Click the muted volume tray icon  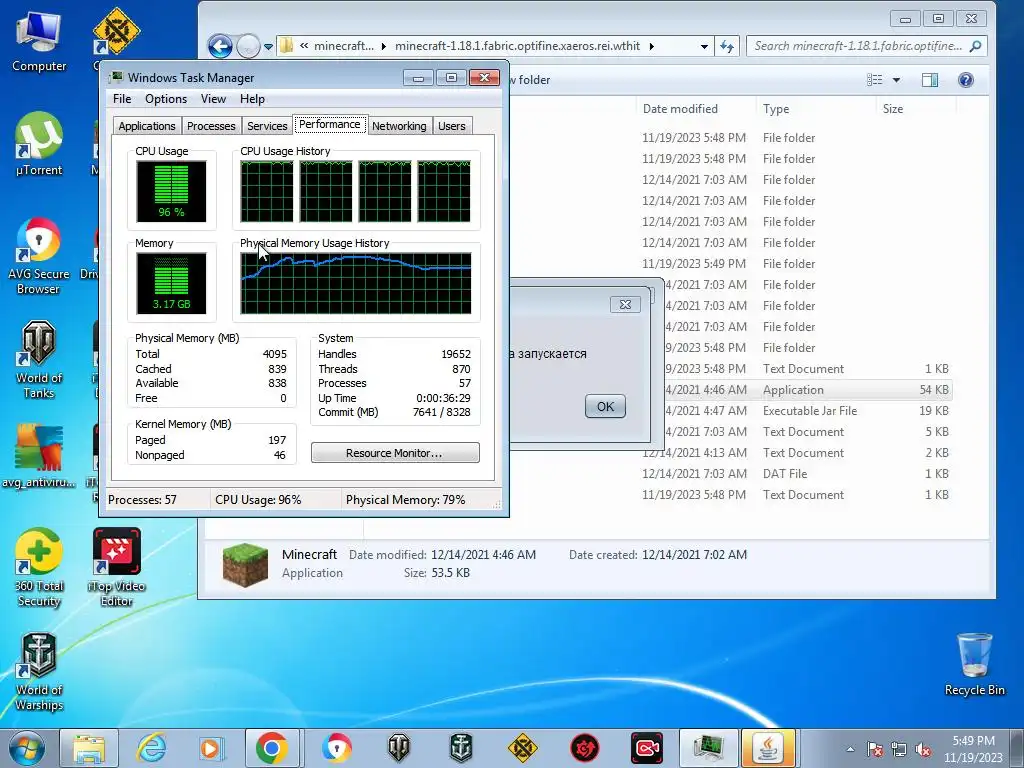click(x=923, y=750)
